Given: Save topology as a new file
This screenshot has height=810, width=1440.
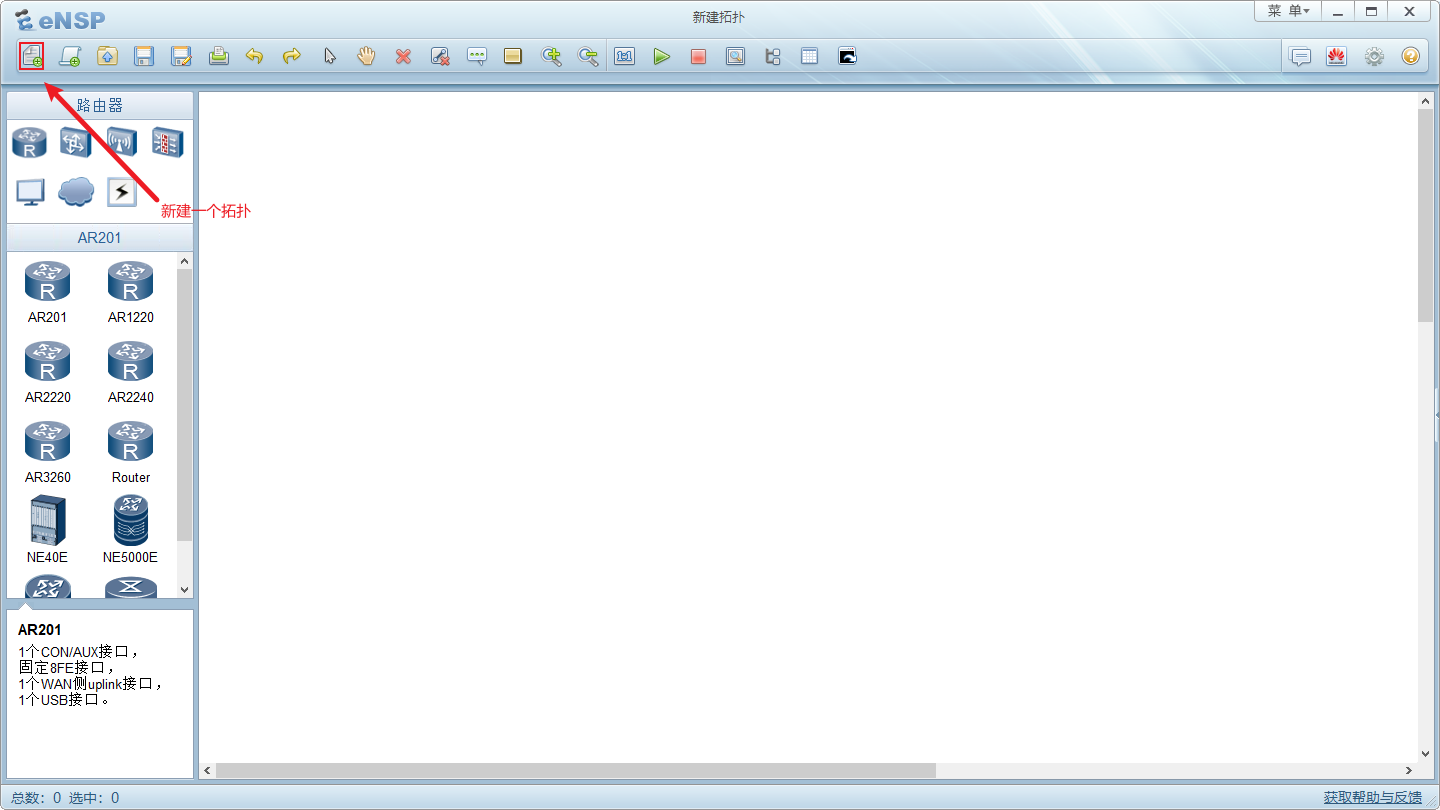Looking at the screenshot, I should (x=181, y=56).
